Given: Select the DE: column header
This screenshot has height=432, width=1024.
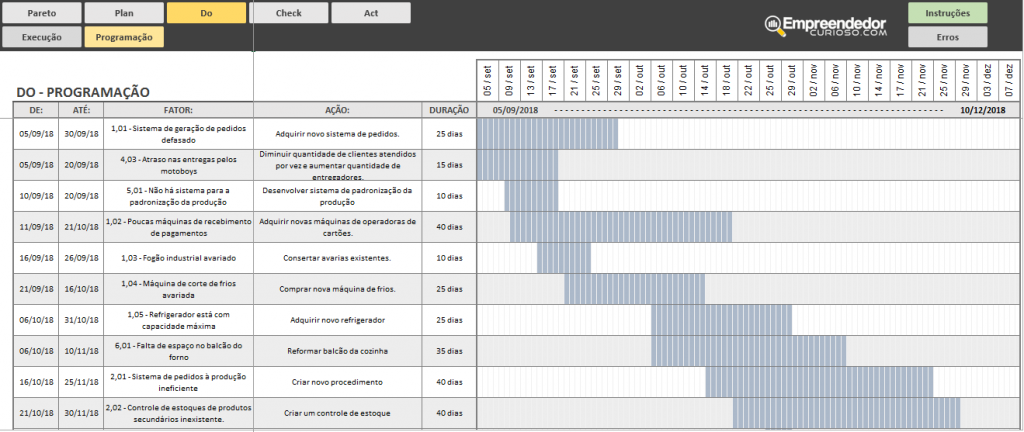Looking at the screenshot, I should (x=36, y=110).
